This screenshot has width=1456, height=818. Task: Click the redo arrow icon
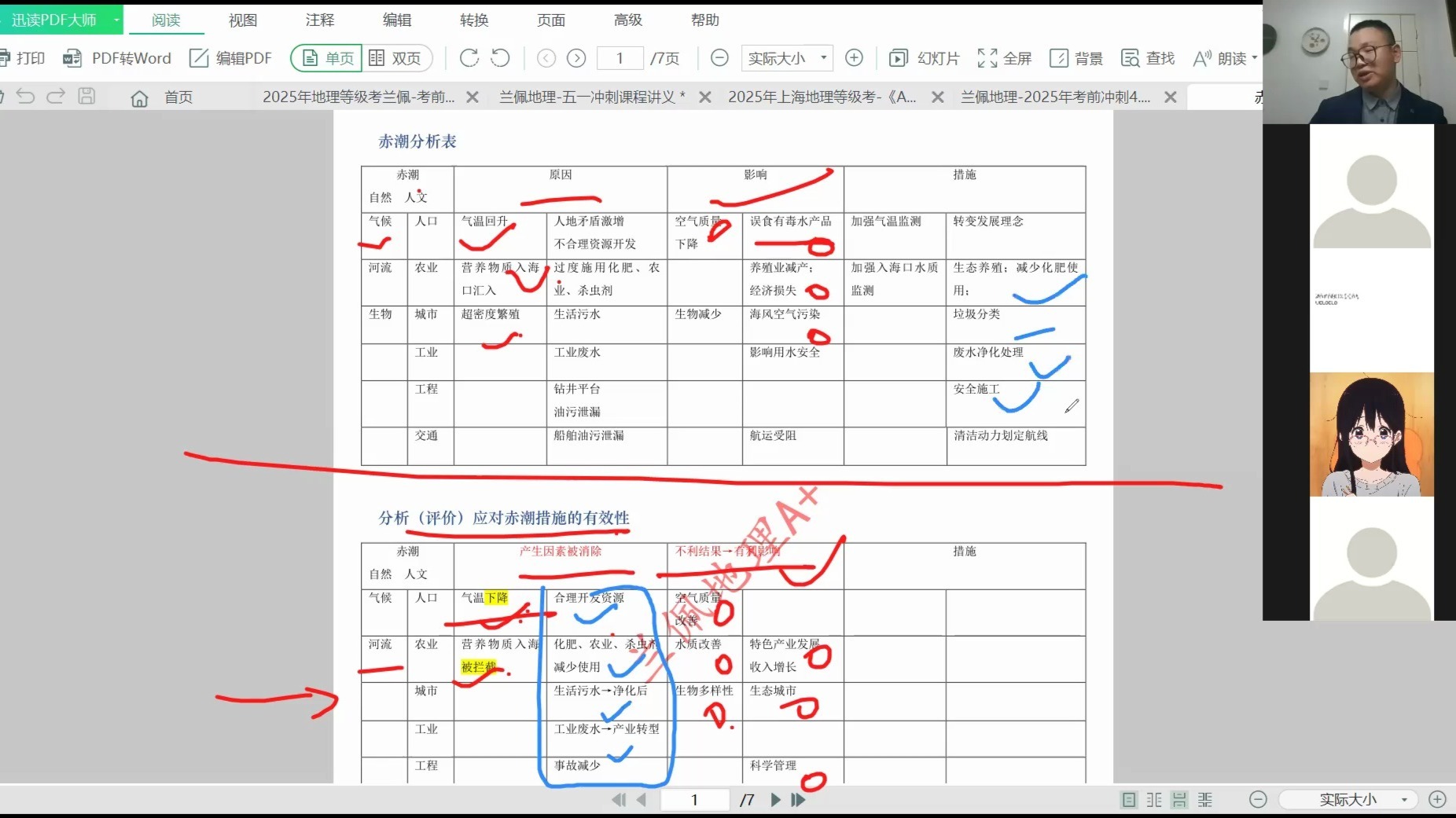point(56,97)
